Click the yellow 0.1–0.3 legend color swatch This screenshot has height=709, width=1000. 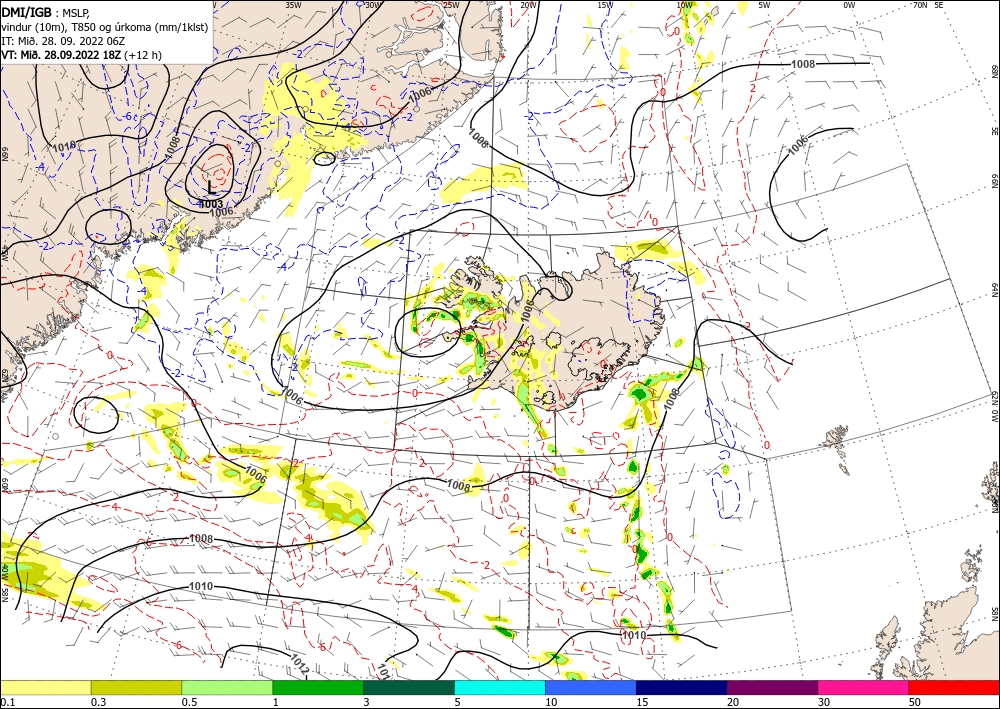coord(45,687)
